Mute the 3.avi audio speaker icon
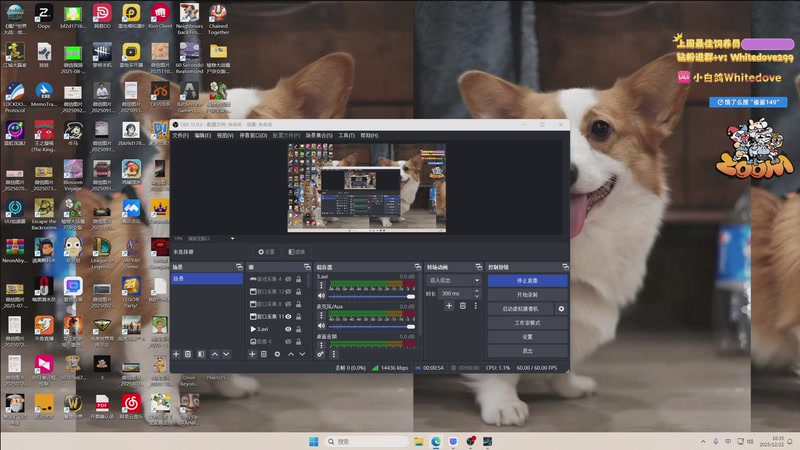 (x=321, y=296)
